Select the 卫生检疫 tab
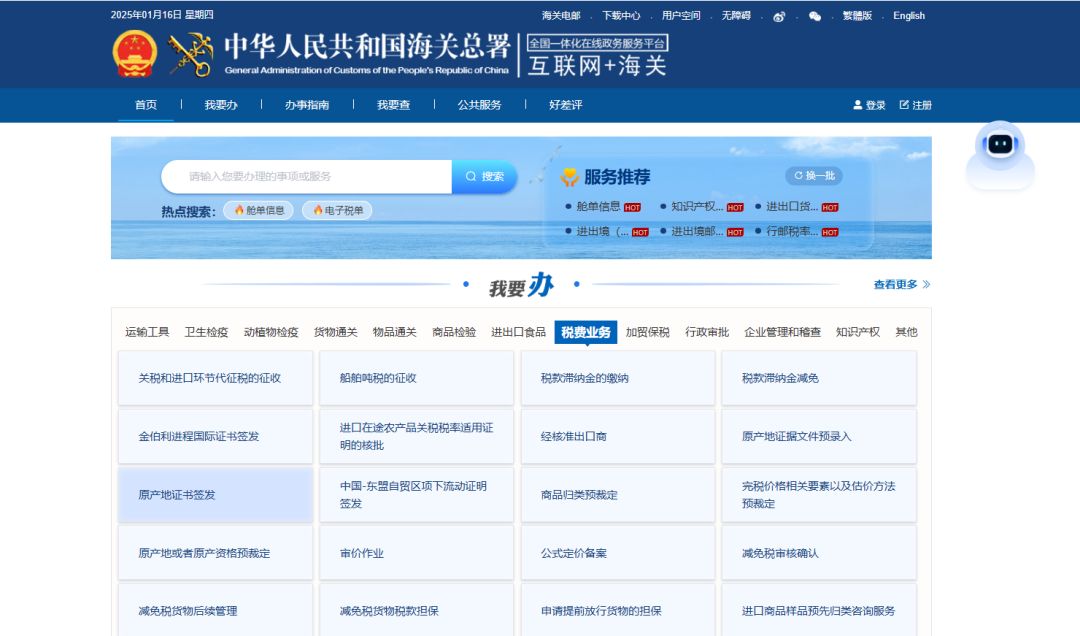Viewport: 1080px width, 636px height. 206,332
